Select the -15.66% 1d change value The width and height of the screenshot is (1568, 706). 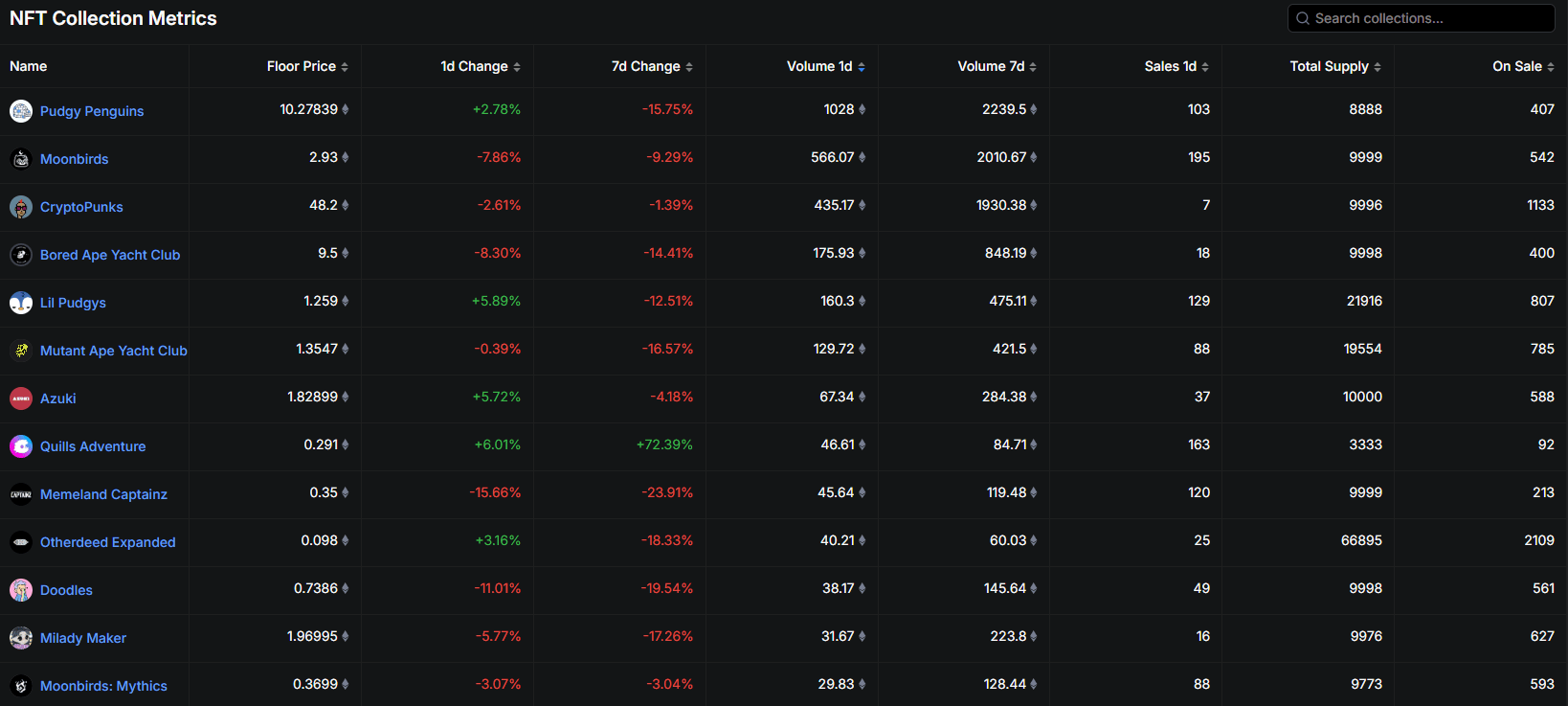pos(495,492)
